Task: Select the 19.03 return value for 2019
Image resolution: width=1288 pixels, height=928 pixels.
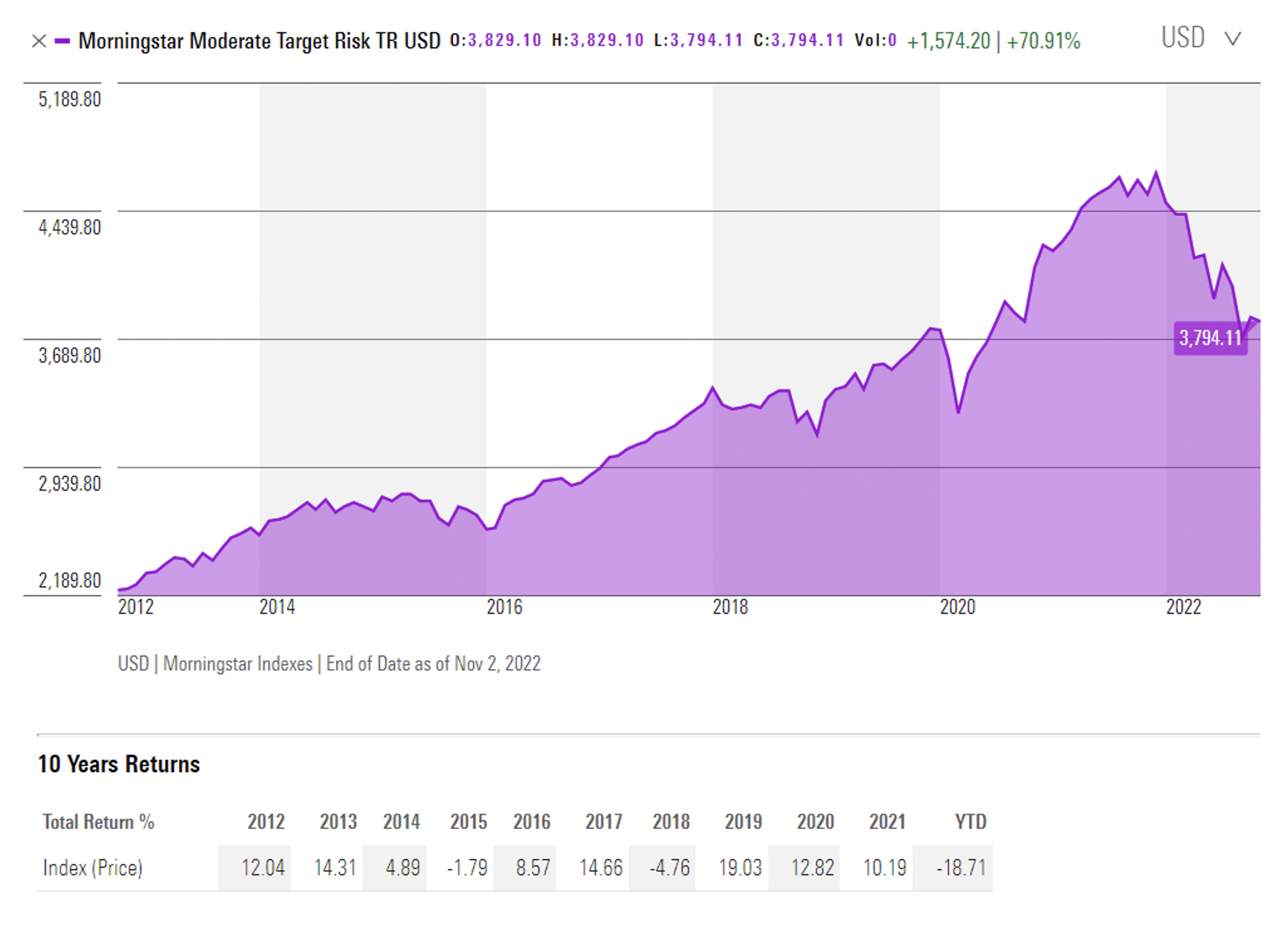Action: (x=739, y=868)
